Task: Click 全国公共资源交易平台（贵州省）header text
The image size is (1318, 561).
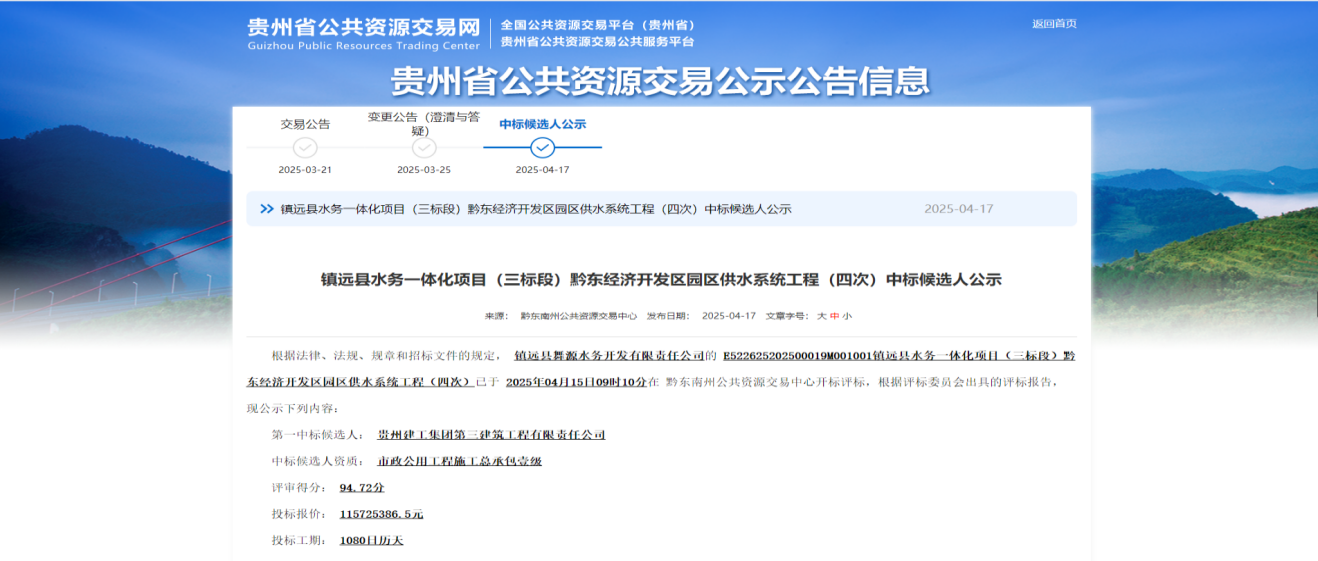Action: [597, 25]
